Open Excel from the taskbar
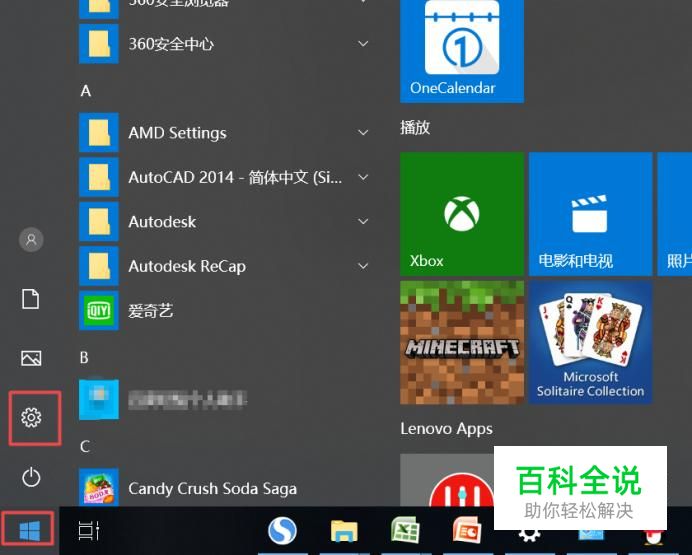This screenshot has width=692, height=555. tap(406, 530)
